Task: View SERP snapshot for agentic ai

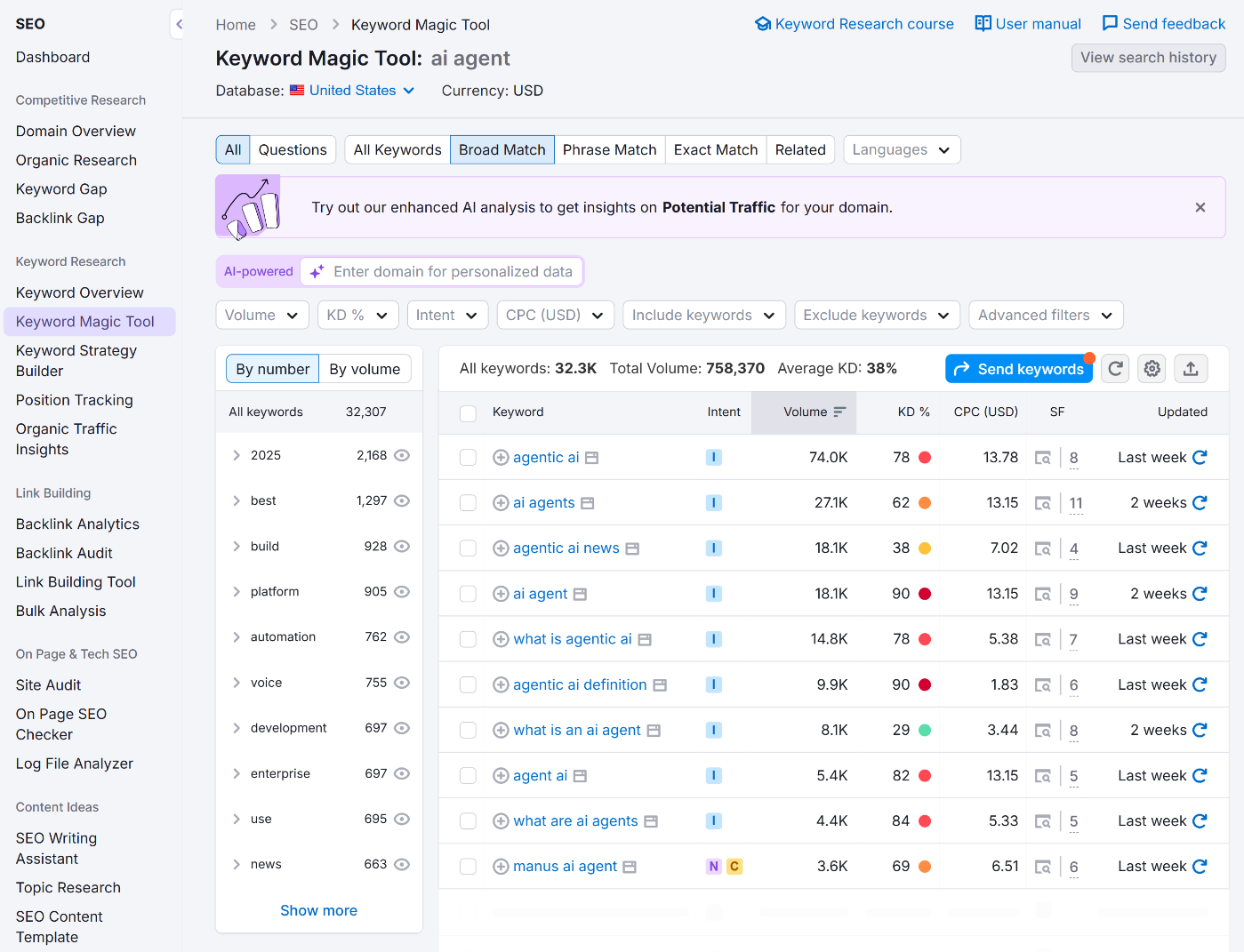Action: (x=1043, y=457)
